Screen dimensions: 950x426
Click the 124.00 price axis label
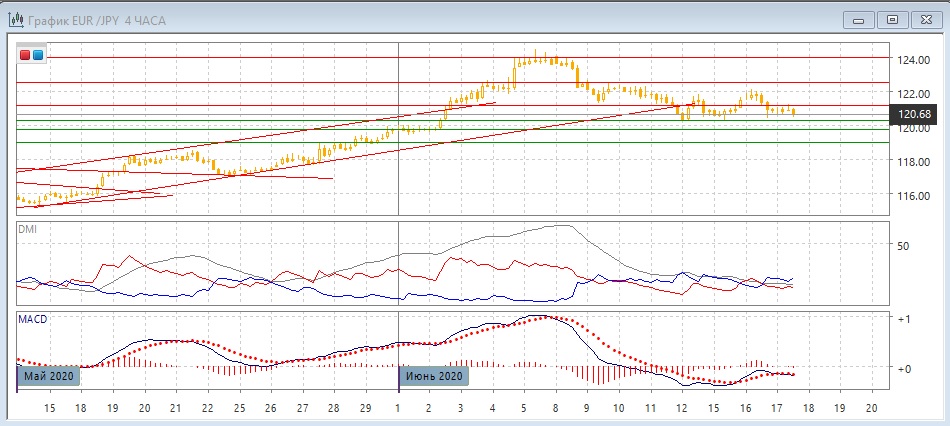914,61
